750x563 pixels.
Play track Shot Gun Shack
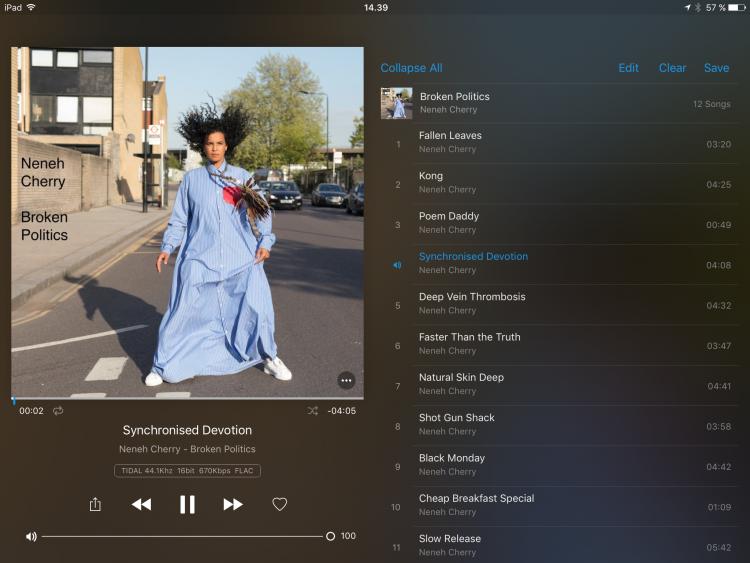559,425
